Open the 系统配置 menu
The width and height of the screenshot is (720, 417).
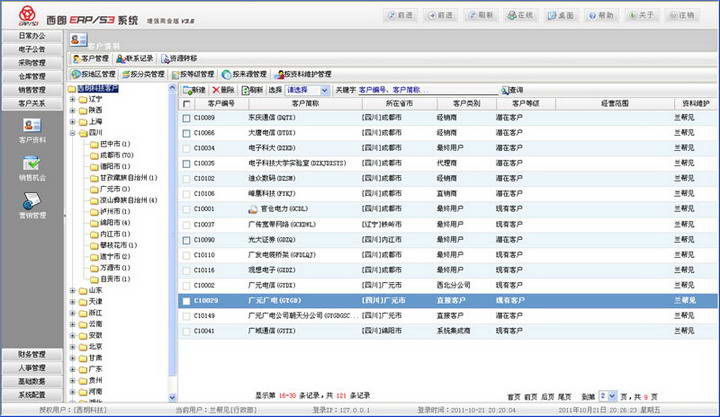(32, 395)
